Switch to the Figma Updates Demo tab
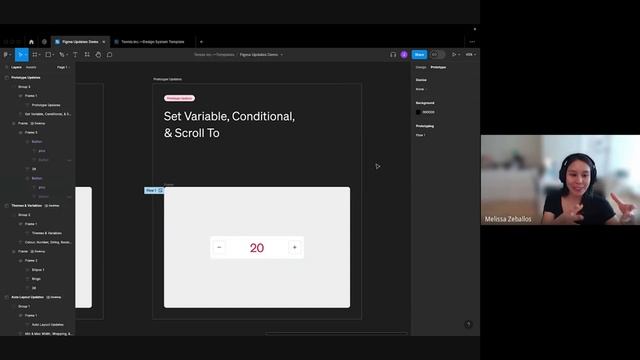 [x=80, y=42]
